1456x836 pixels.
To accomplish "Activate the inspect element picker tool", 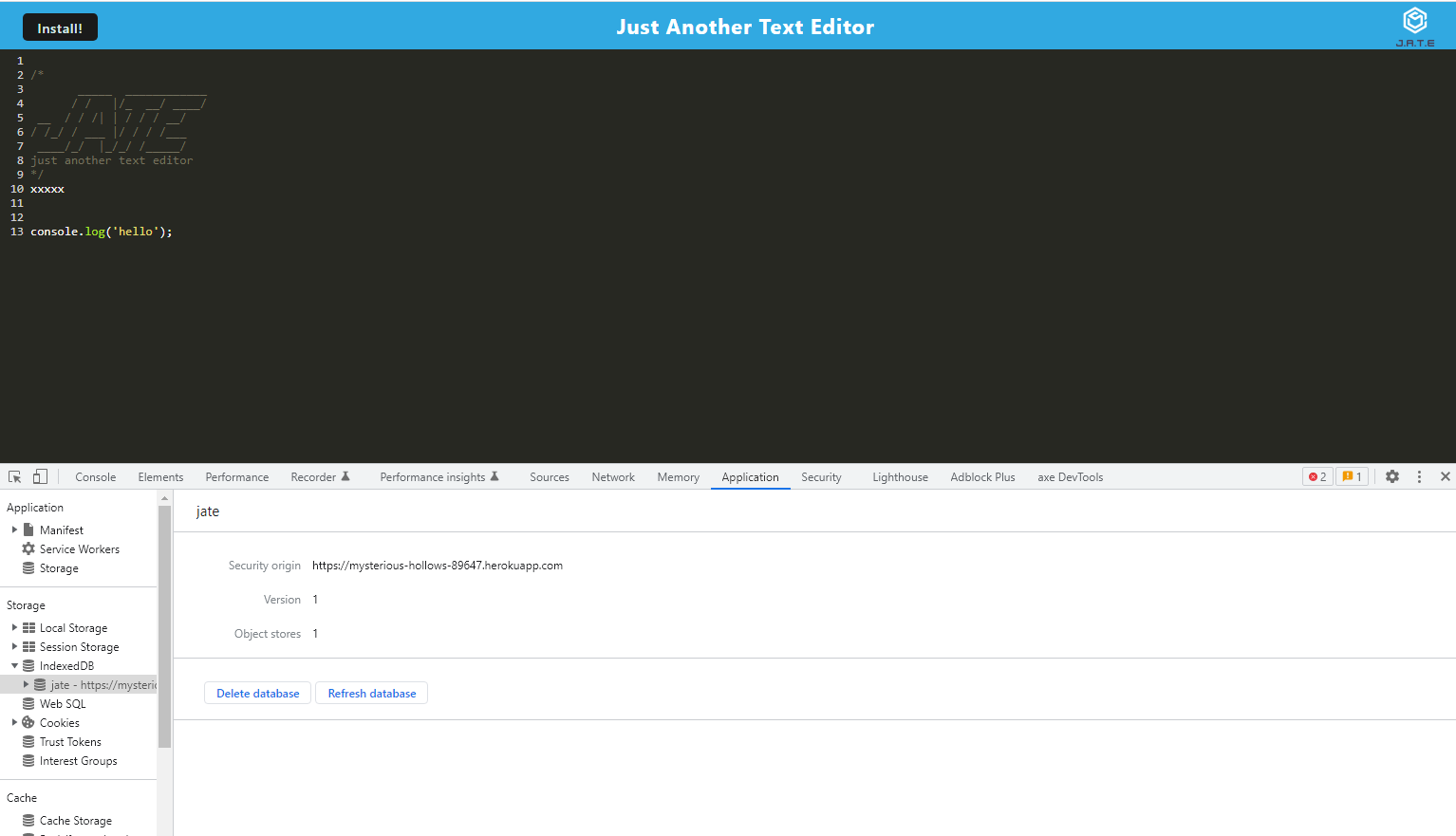I will coord(13,476).
